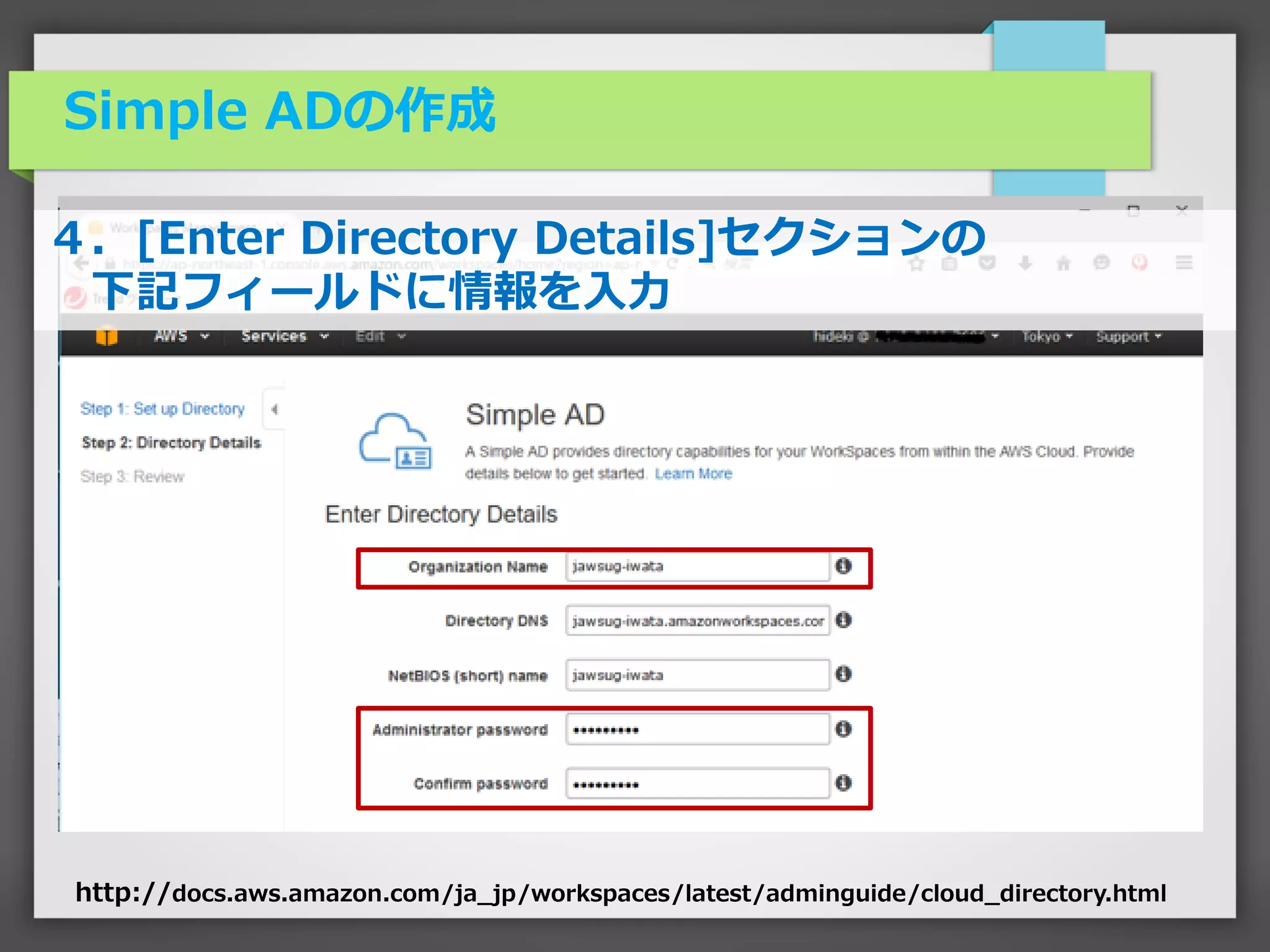
Task: Go to Step 1: Set up Directory
Action: pos(162,409)
